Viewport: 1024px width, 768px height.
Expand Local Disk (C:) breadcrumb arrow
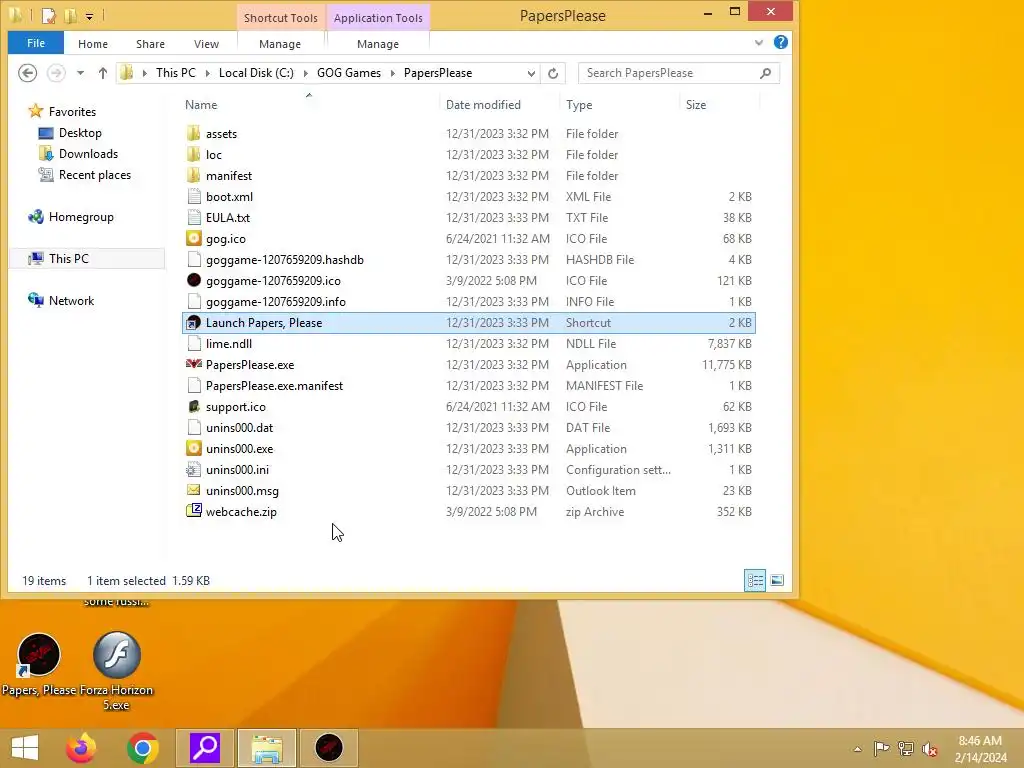pyautogui.click(x=306, y=73)
